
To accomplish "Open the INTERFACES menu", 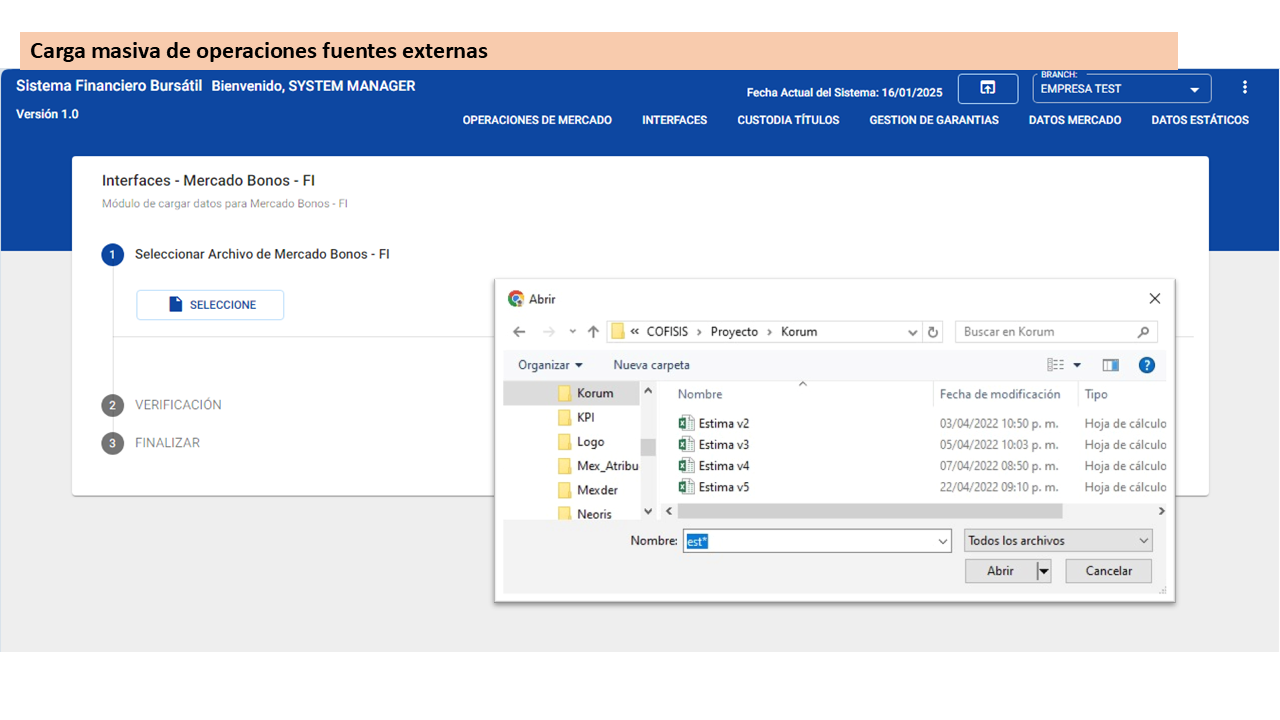I will pos(674,120).
